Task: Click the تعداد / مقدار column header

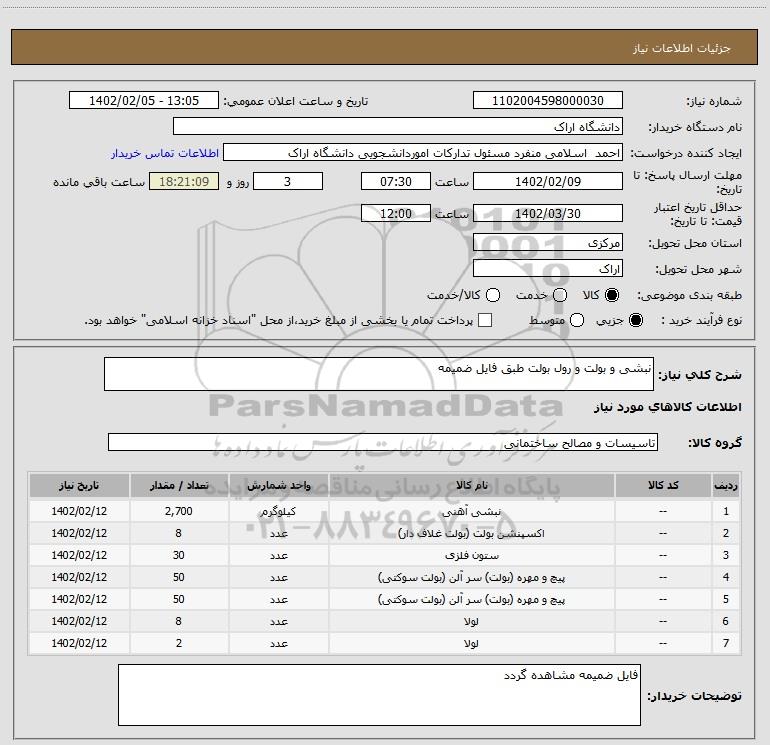Action: (x=179, y=485)
